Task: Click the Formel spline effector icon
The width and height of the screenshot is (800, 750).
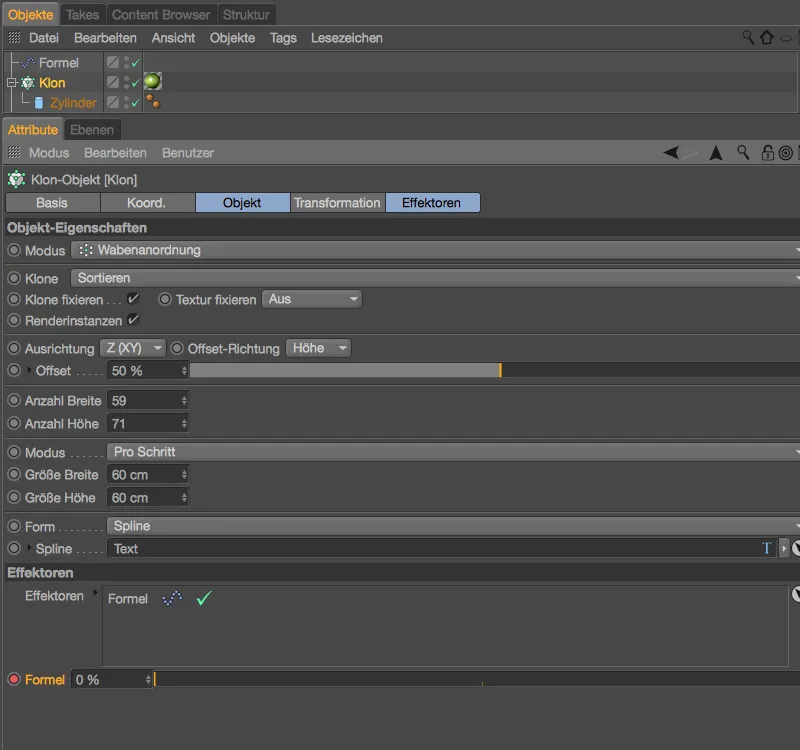Action: pyautogui.click(x=29, y=61)
